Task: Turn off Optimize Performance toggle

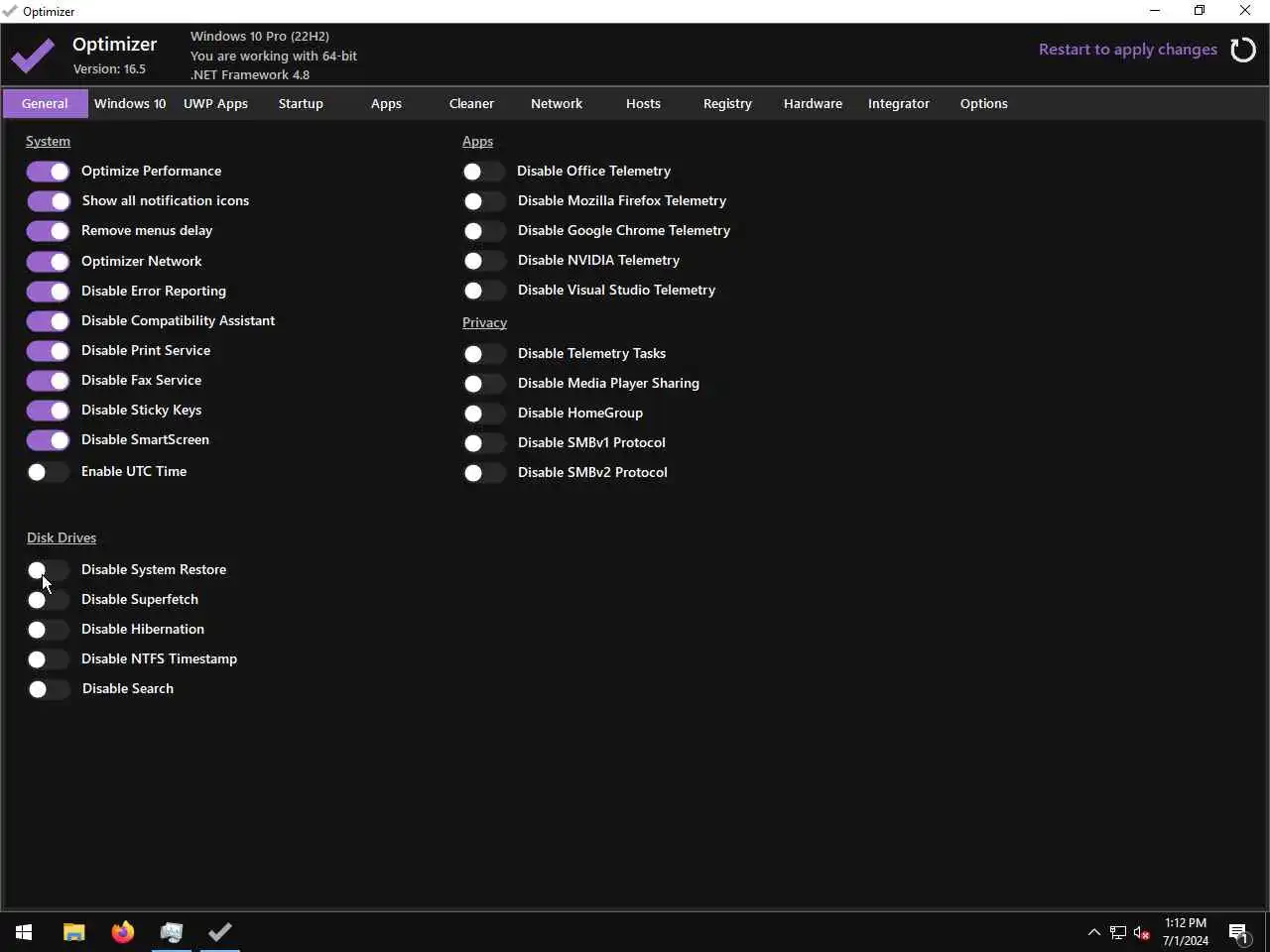Action: pos(48,172)
